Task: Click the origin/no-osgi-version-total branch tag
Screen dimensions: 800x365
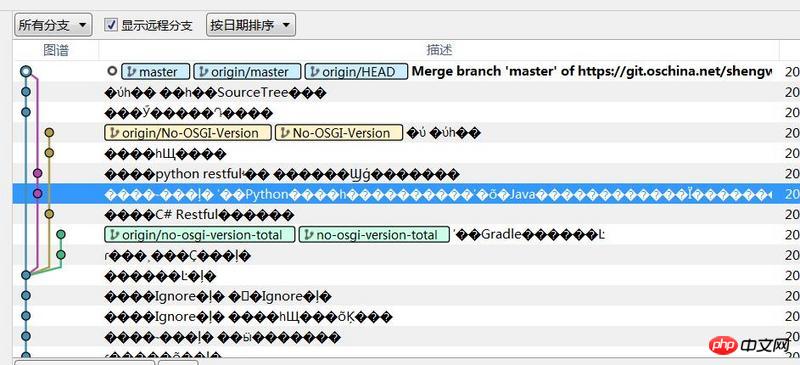Action: point(199,235)
